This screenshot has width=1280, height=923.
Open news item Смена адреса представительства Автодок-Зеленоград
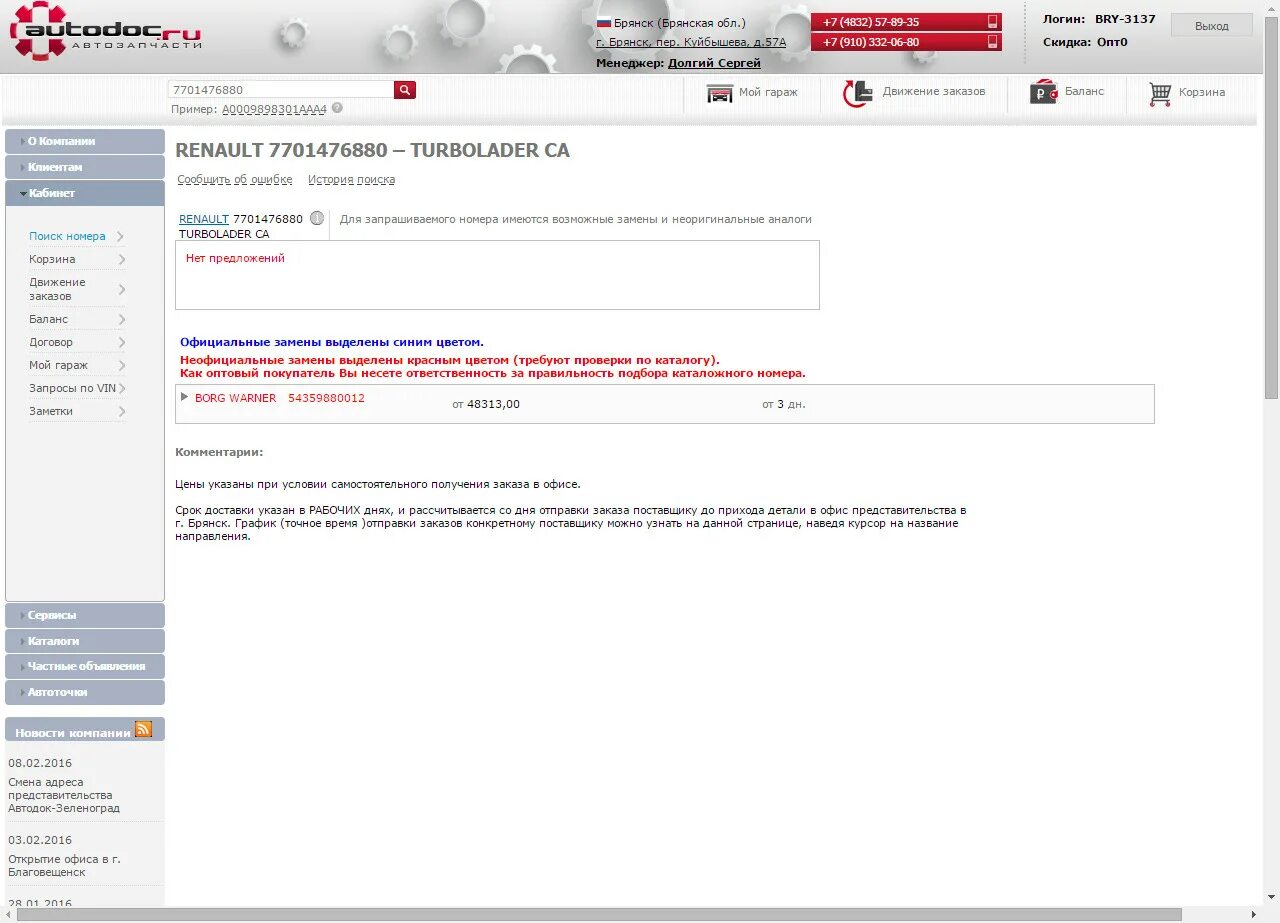point(64,795)
